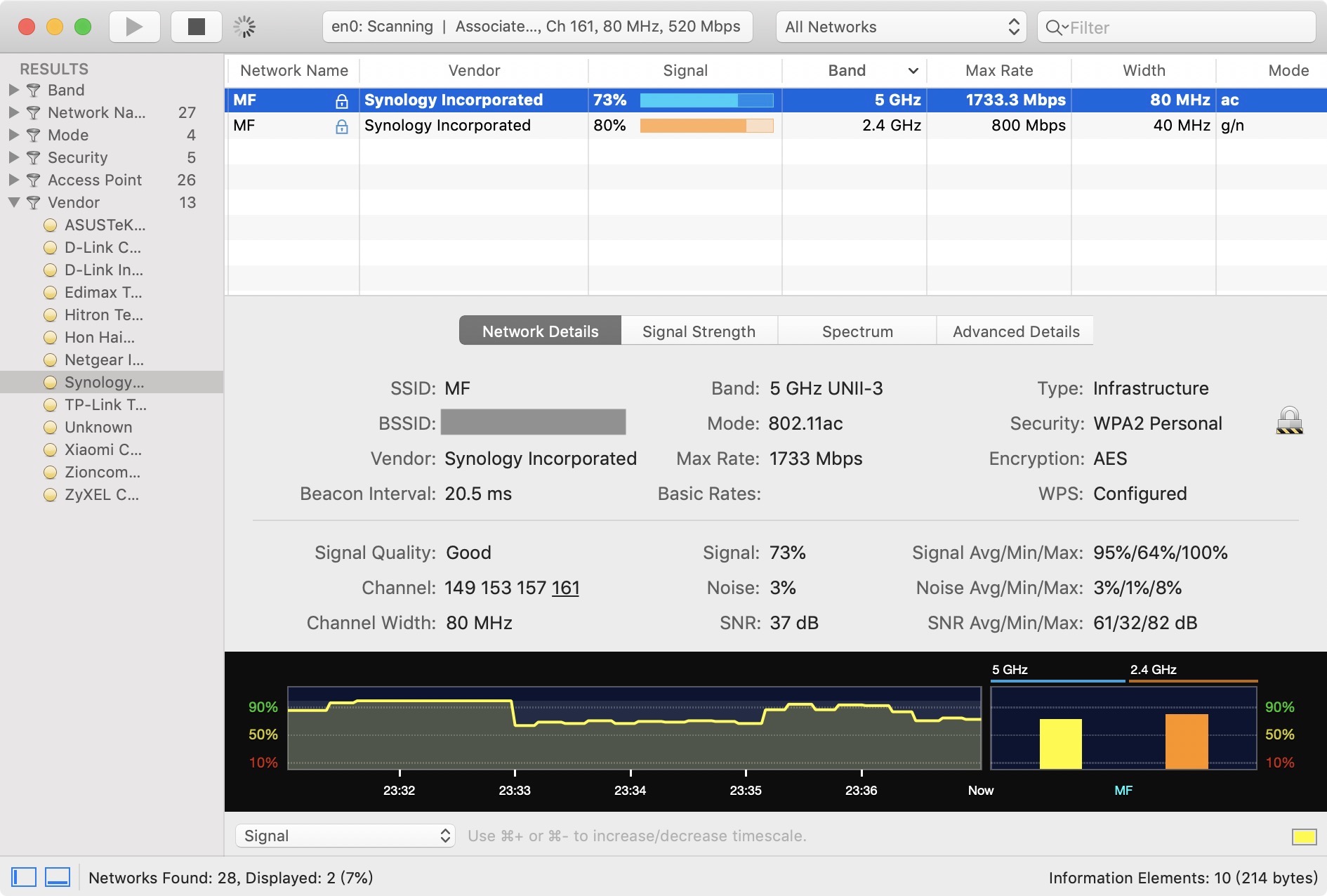Collapse the Vendor group in sidebar
The image size is (1327, 896).
click(13, 202)
